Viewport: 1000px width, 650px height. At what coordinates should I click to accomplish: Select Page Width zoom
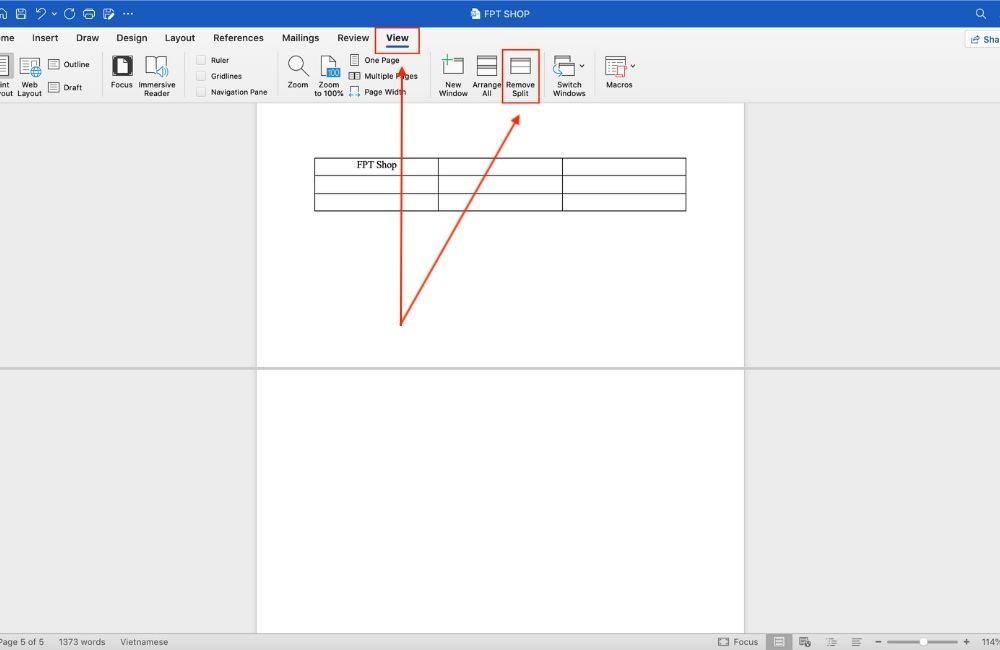click(x=378, y=92)
